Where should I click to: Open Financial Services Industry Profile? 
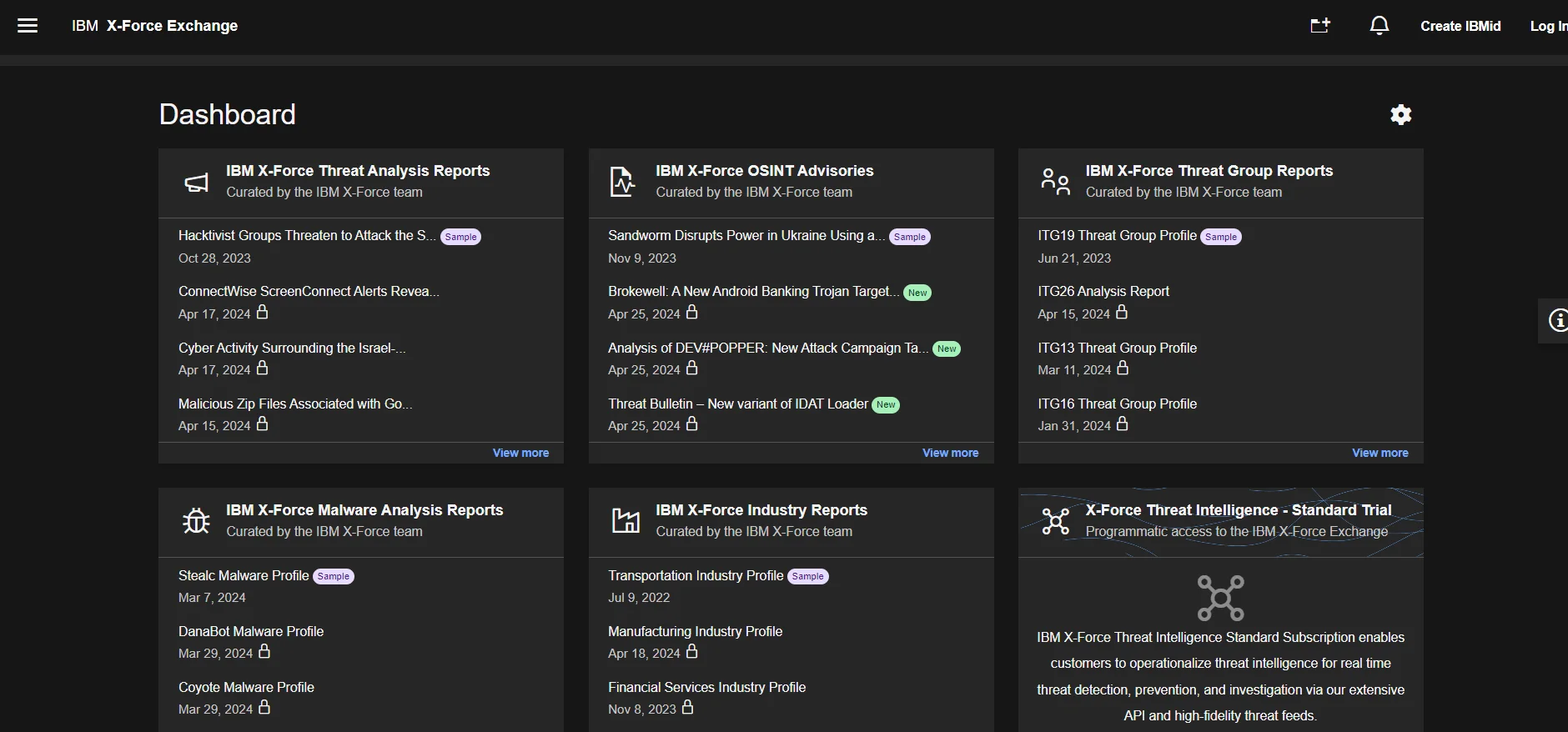(706, 687)
